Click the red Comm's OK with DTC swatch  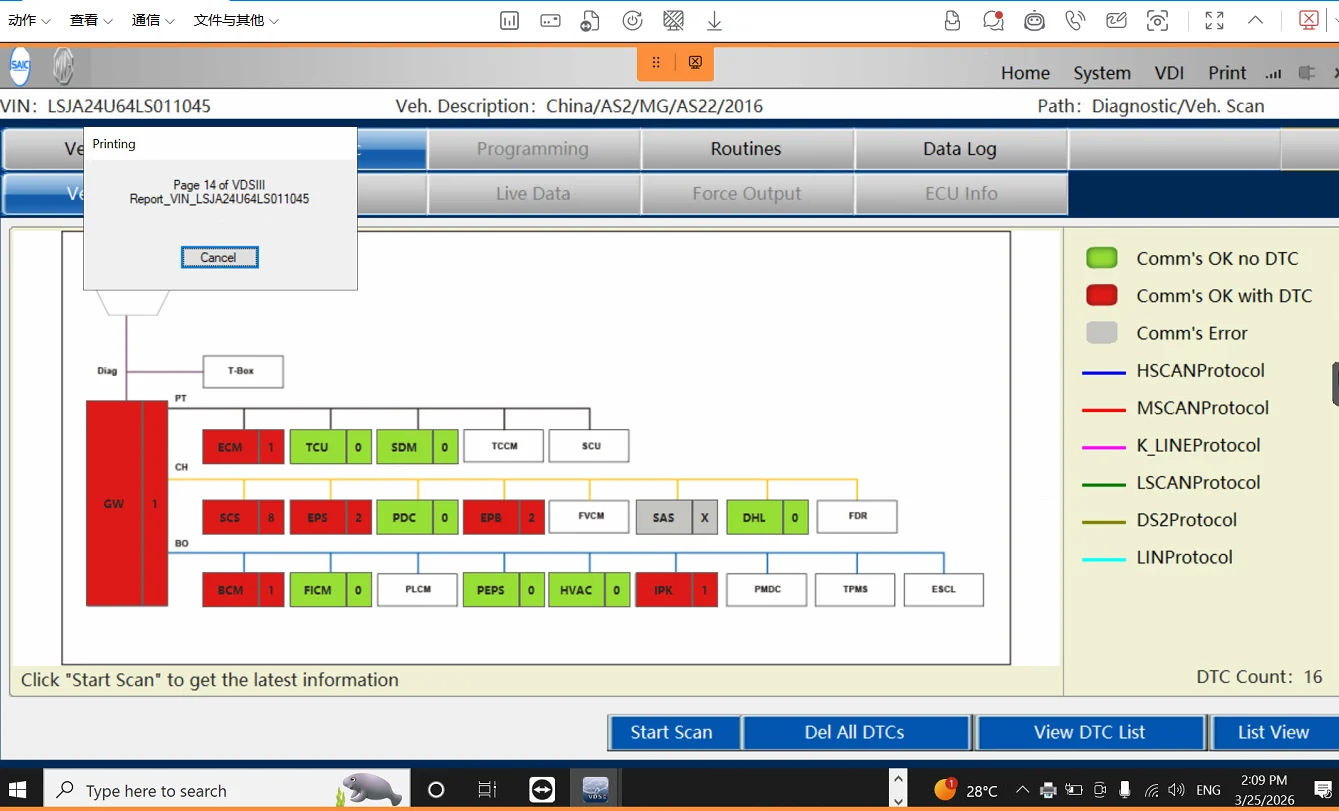pyautogui.click(x=1101, y=296)
